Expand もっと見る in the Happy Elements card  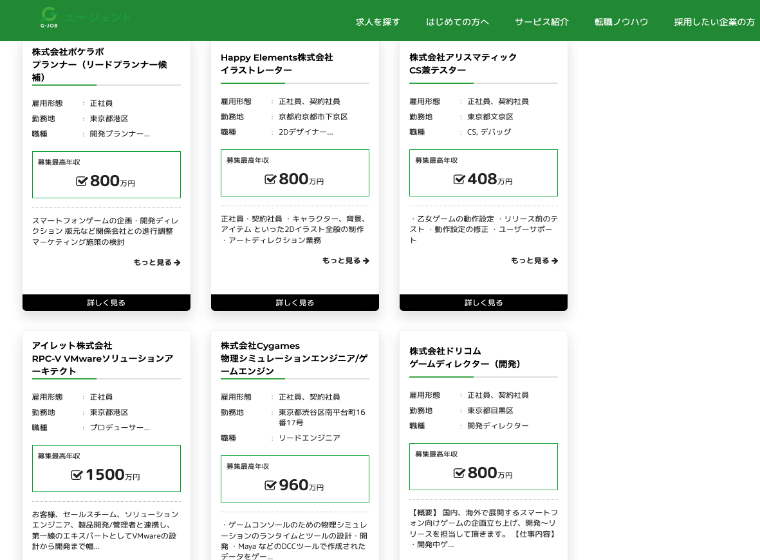346,260
